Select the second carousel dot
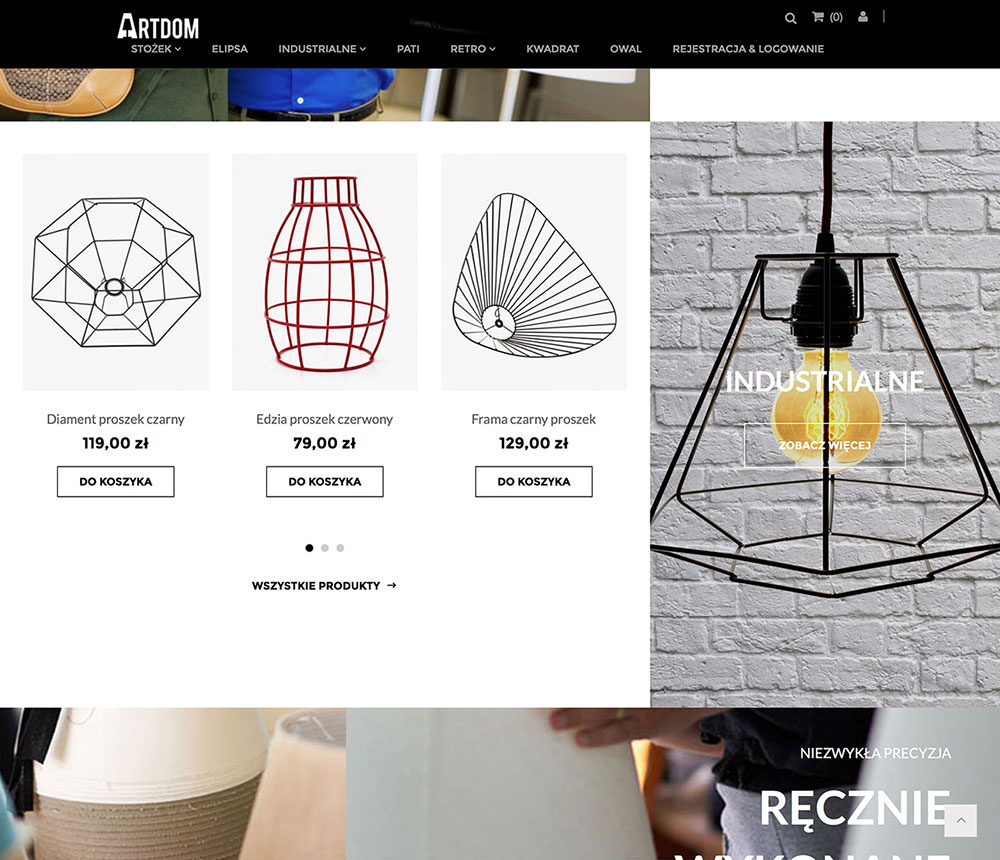 coord(325,548)
